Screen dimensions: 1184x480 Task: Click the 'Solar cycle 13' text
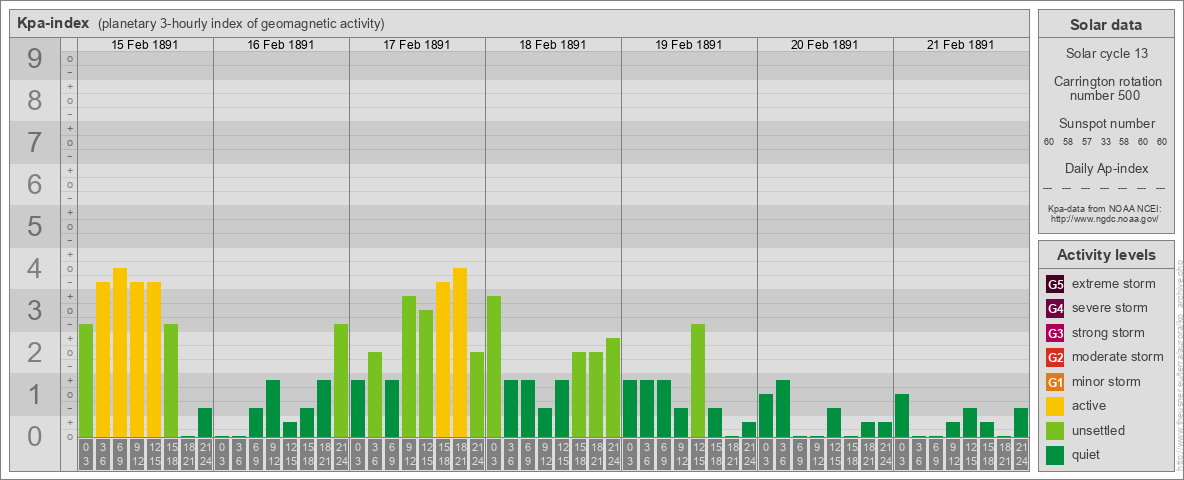pos(1105,54)
